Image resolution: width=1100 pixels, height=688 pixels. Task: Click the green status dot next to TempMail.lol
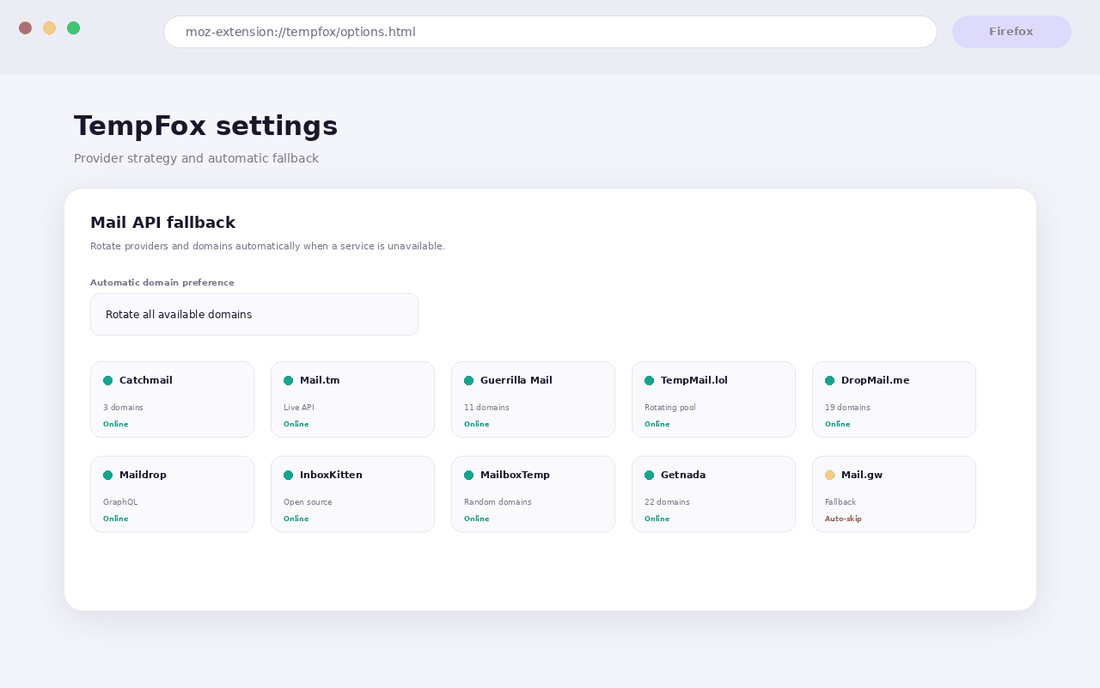(649, 381)
